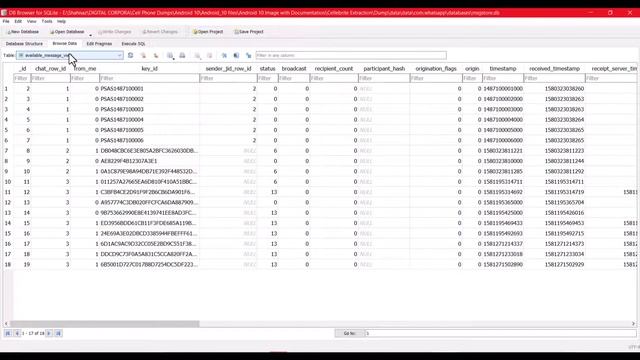Sort by the chat_row_id column header
640x360 pixels.
tap(51, 69)
